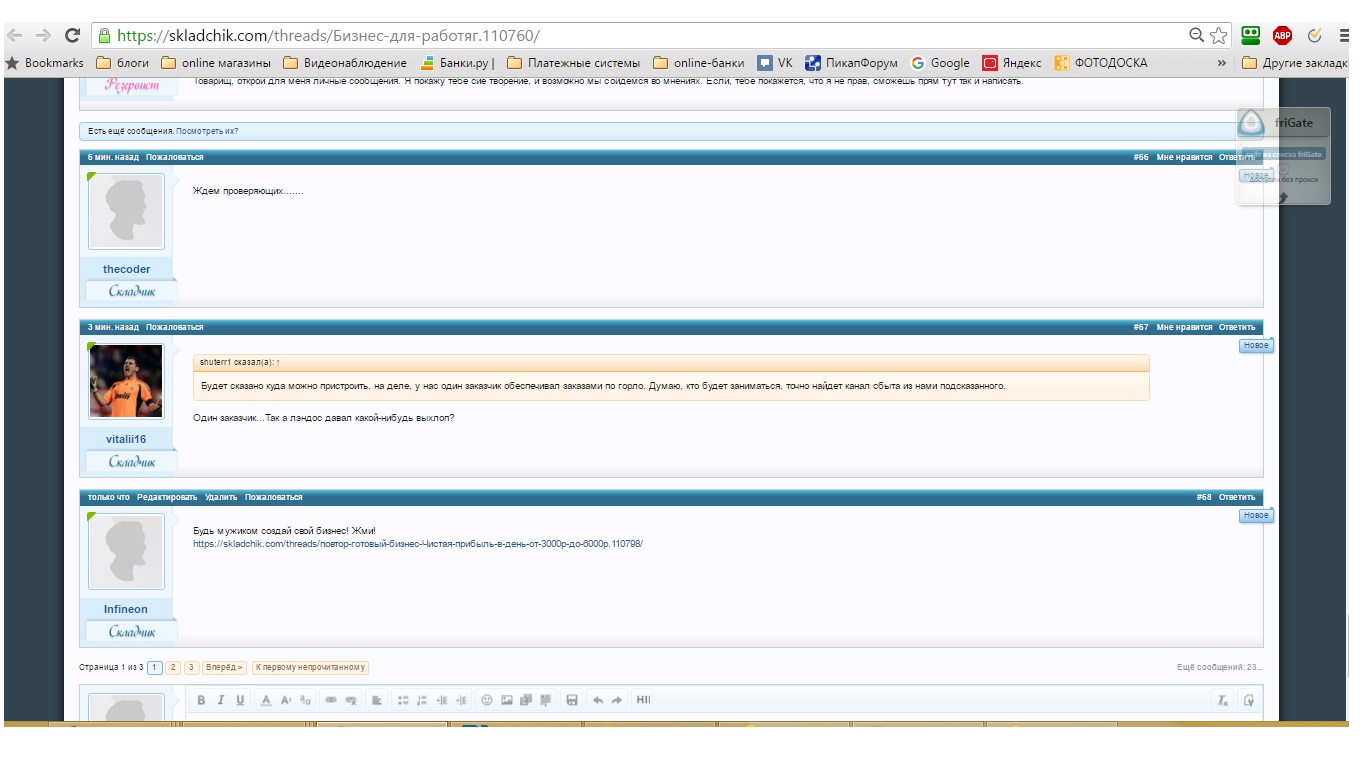Toggle bold formatting in the reply editor
The height and width of the screenshot is (768, 1366).
pyautogui.click(x=201, y=700)
